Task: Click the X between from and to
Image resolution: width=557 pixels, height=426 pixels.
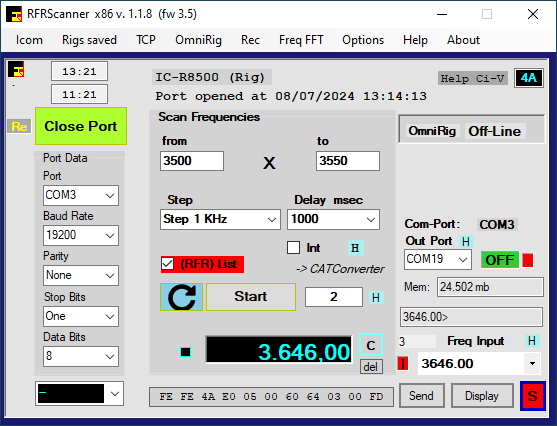Action: 269,163
